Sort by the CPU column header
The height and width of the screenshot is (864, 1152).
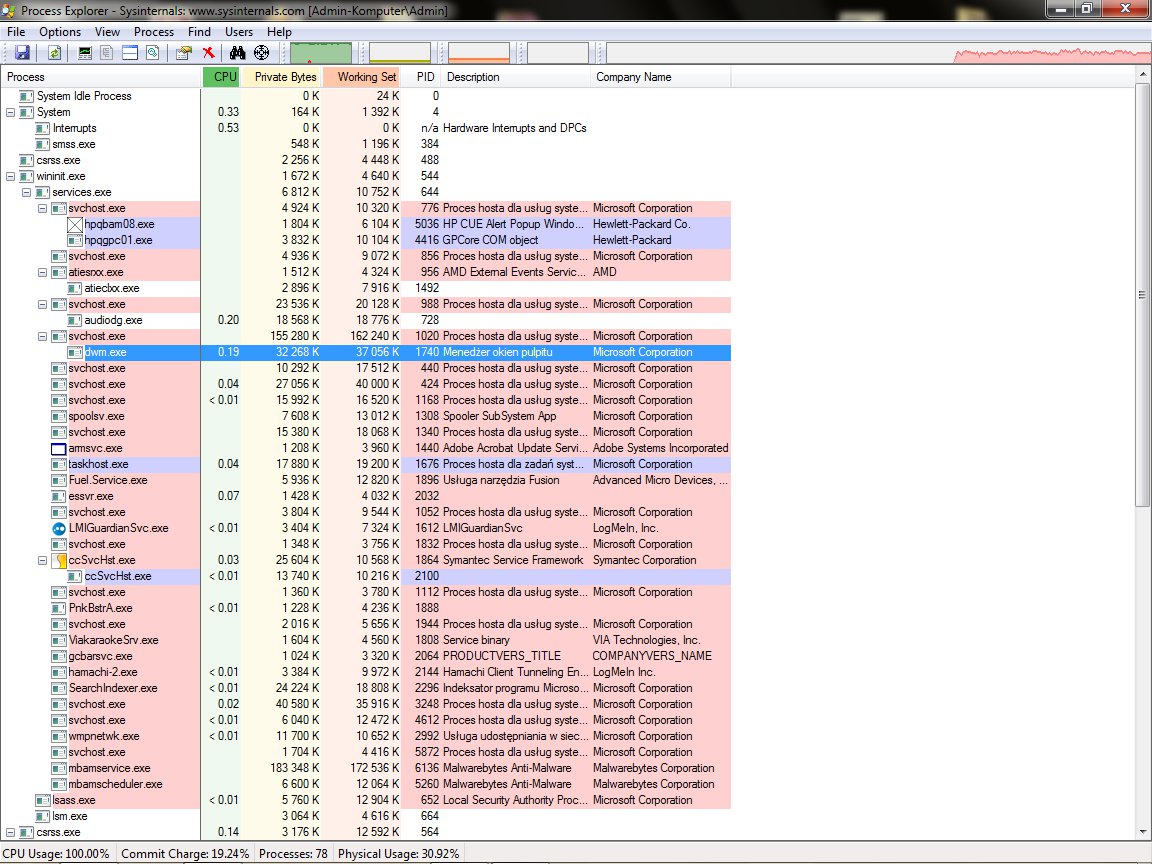(221, 77)
